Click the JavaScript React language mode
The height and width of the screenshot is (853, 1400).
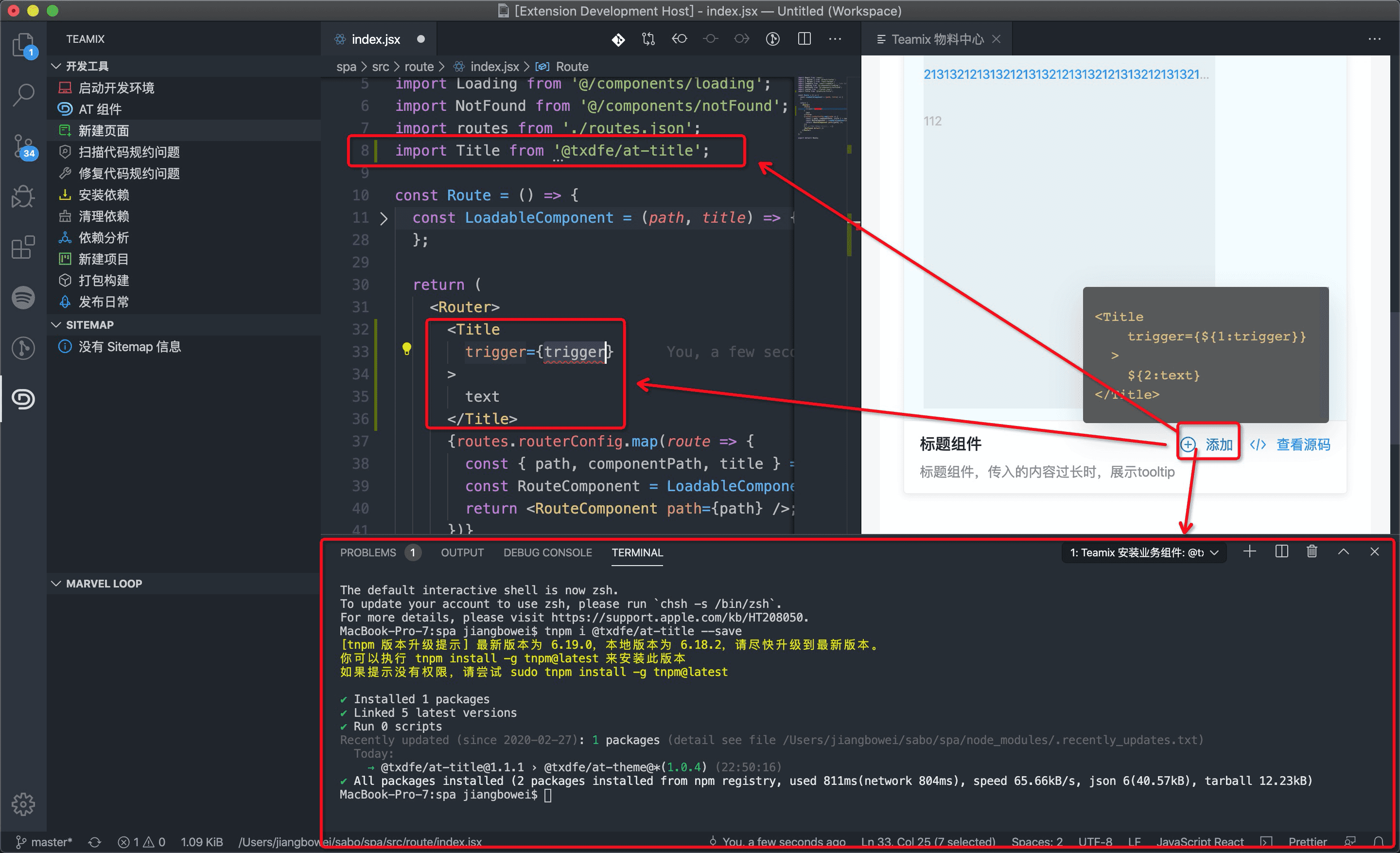[x=1199, y=842]
